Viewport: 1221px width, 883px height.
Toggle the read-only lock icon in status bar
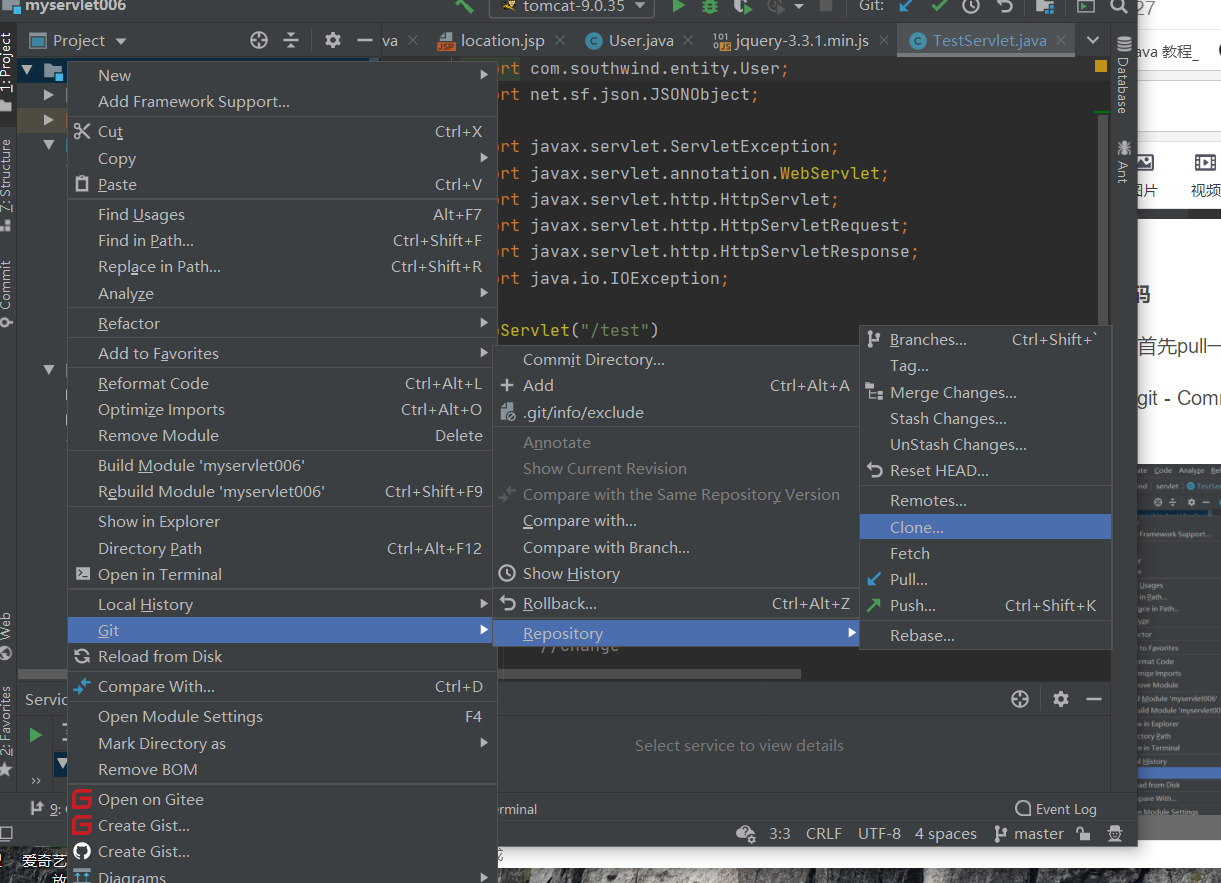point(1084,833)
